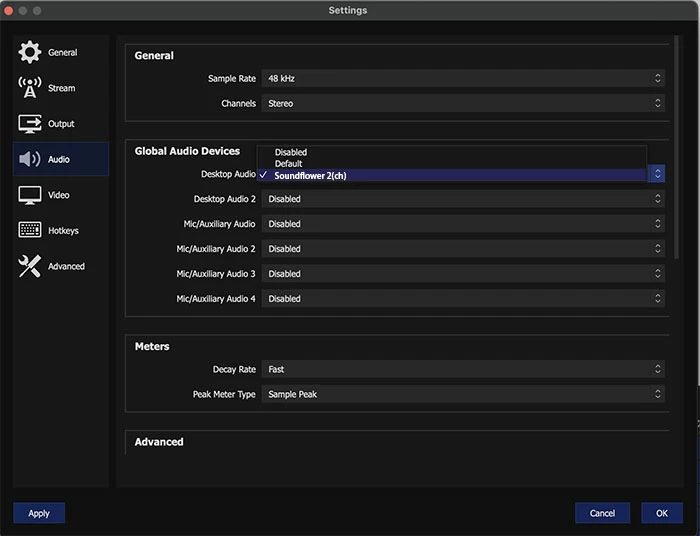Image resolution: width=700 pixels, height=536 pixels.
Task: Select the Hotkeys keyboard icon
Action: [x=30, y=231]
